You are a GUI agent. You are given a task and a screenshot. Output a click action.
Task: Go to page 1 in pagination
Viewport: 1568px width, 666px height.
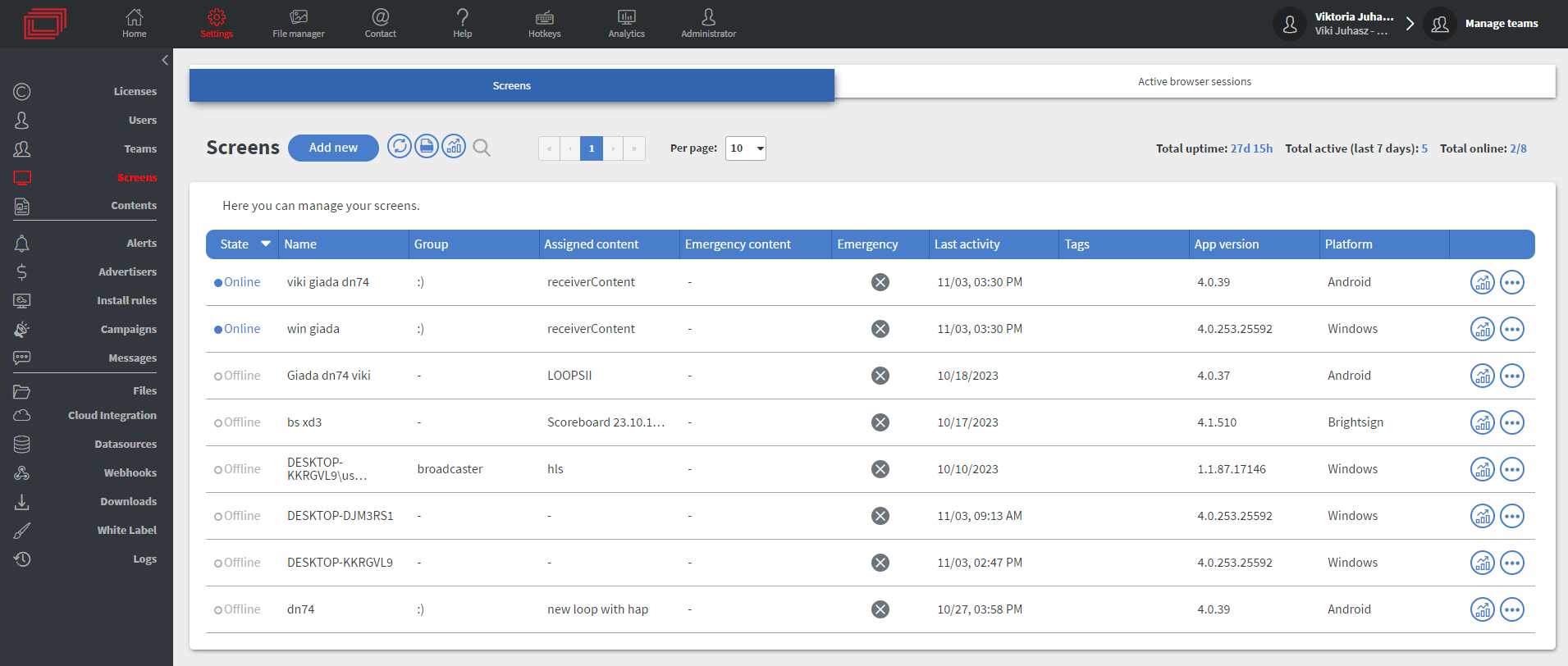click(x=592, y=148)
